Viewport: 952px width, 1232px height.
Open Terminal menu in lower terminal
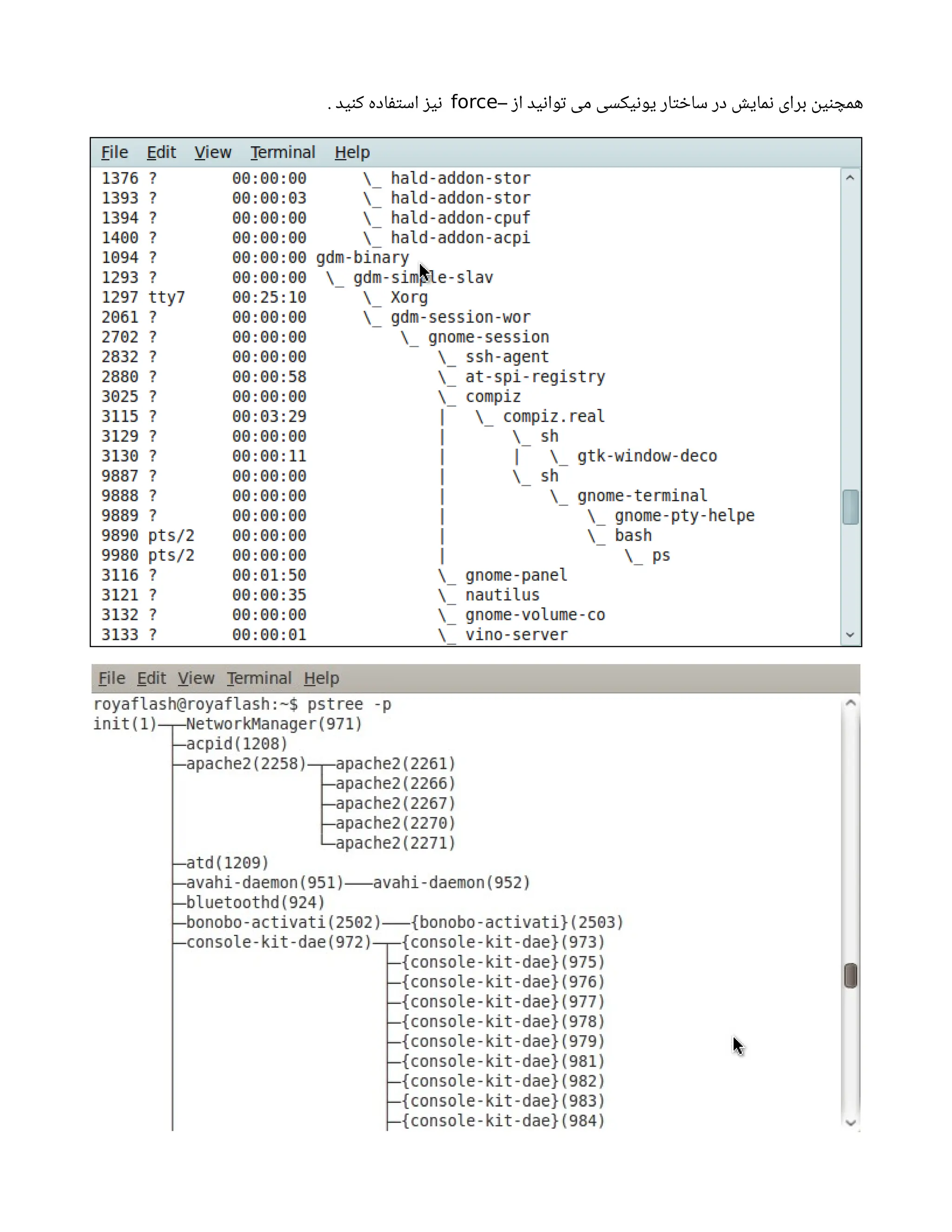point(259,678)
